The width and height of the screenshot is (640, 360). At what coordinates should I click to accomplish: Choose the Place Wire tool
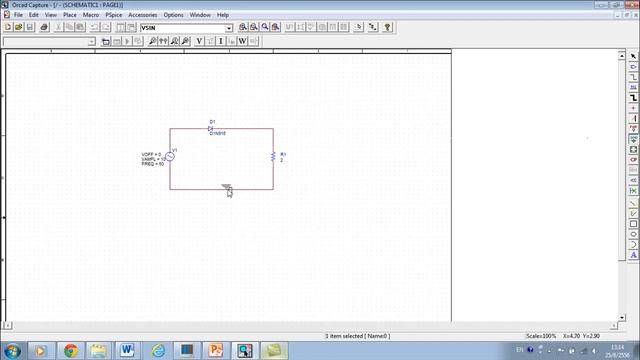pyautogui.click(x=633, y=77)
